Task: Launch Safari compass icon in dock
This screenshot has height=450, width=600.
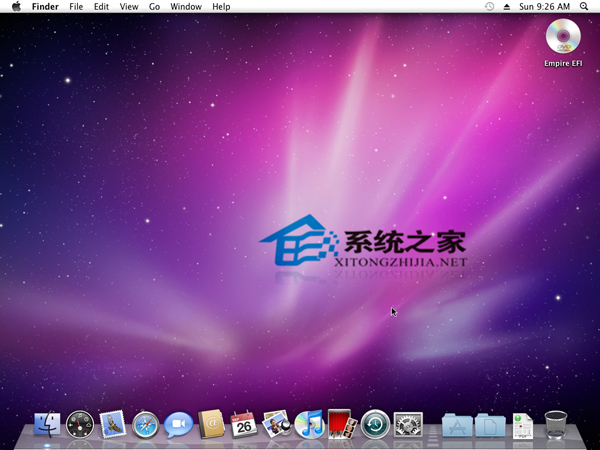Action: tap(145, 425)
